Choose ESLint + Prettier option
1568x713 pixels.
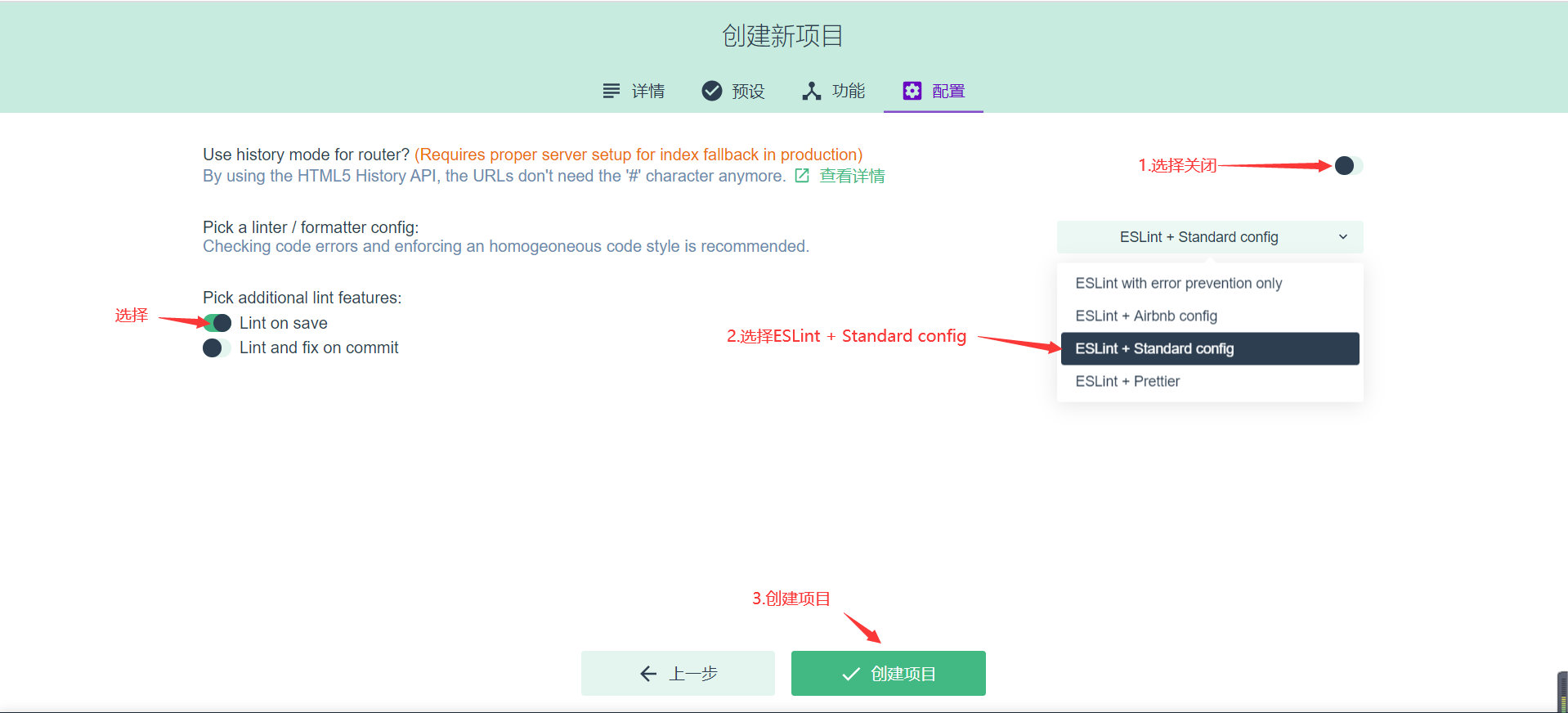[x=1210, y=381]
